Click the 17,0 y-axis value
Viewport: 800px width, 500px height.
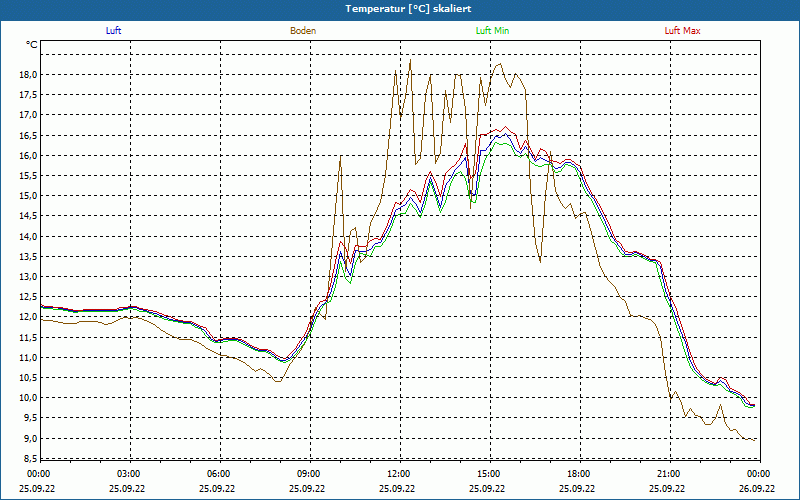(x=29, y=115)
